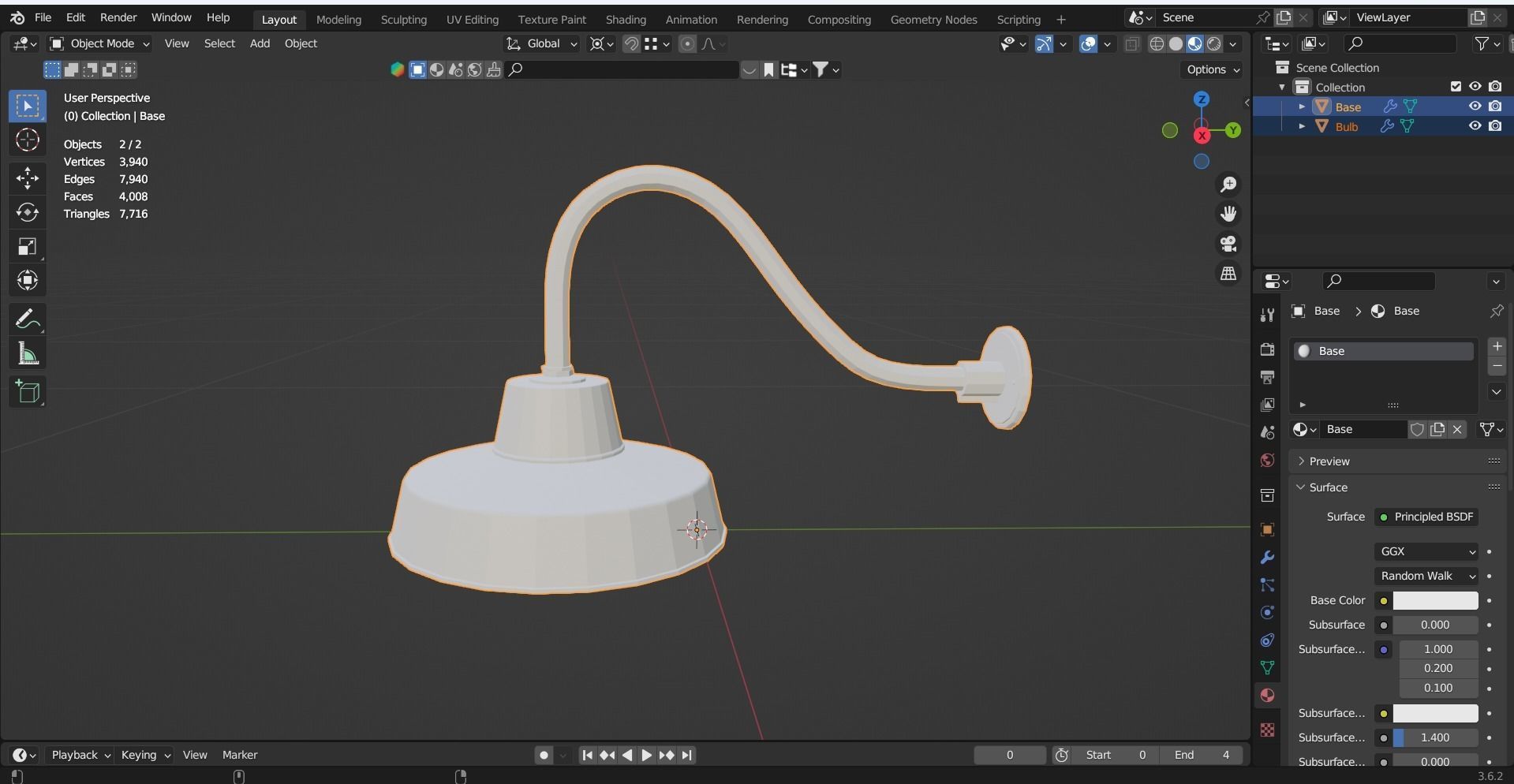Image resolution: width=1514 pixels, height=784 pixels.
Task: Open the Keying menu in timeline
Action: (145, 756)
